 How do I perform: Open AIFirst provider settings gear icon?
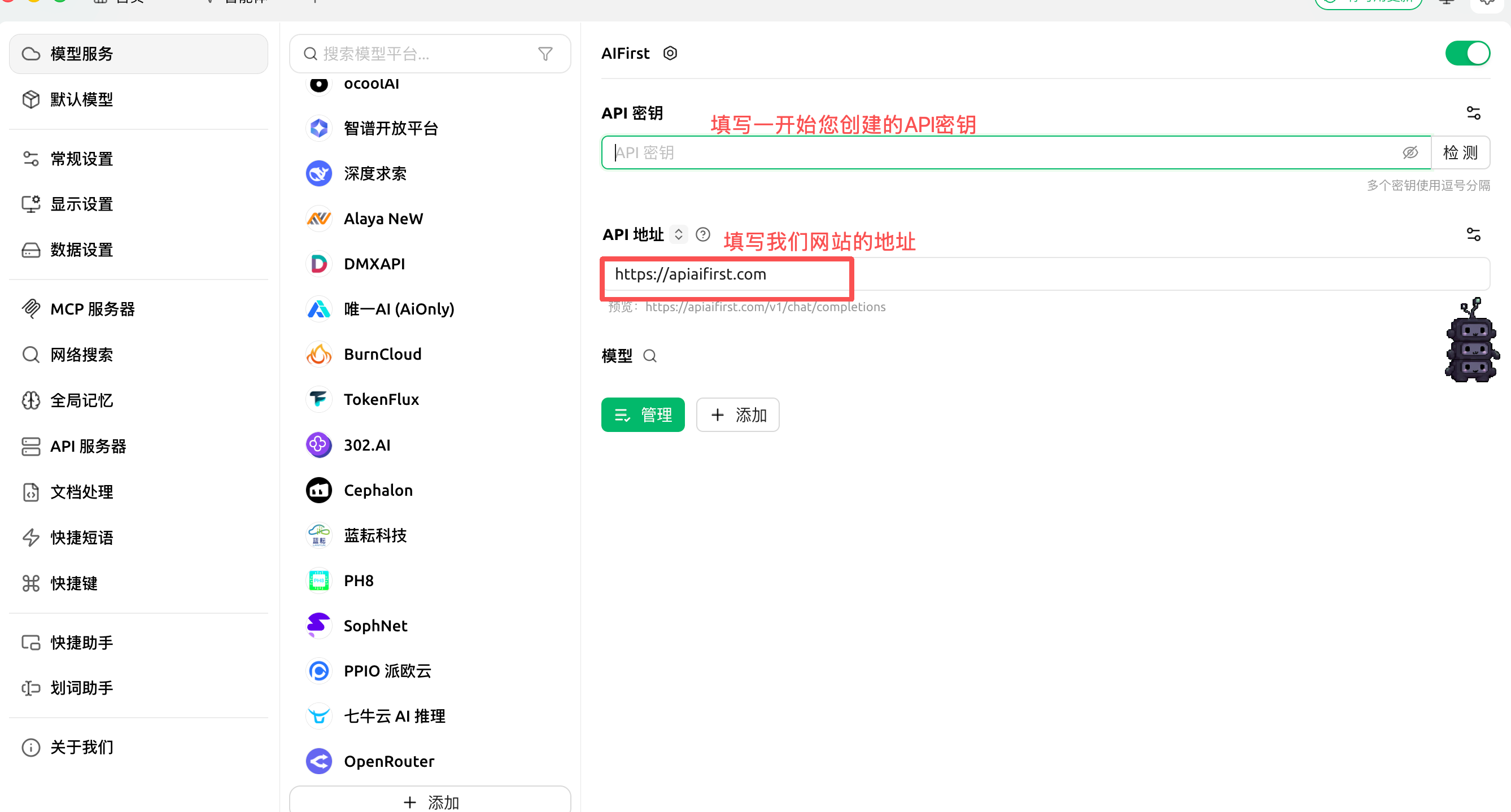click(x=670, y=54)
